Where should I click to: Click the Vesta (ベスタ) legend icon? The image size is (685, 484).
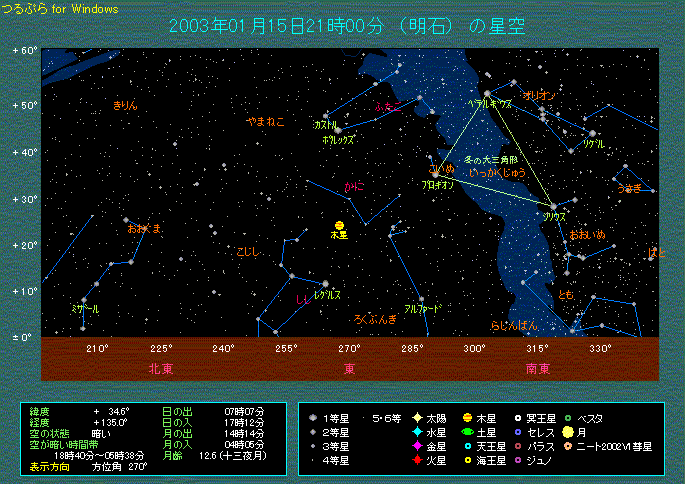[x=569, y=418]
